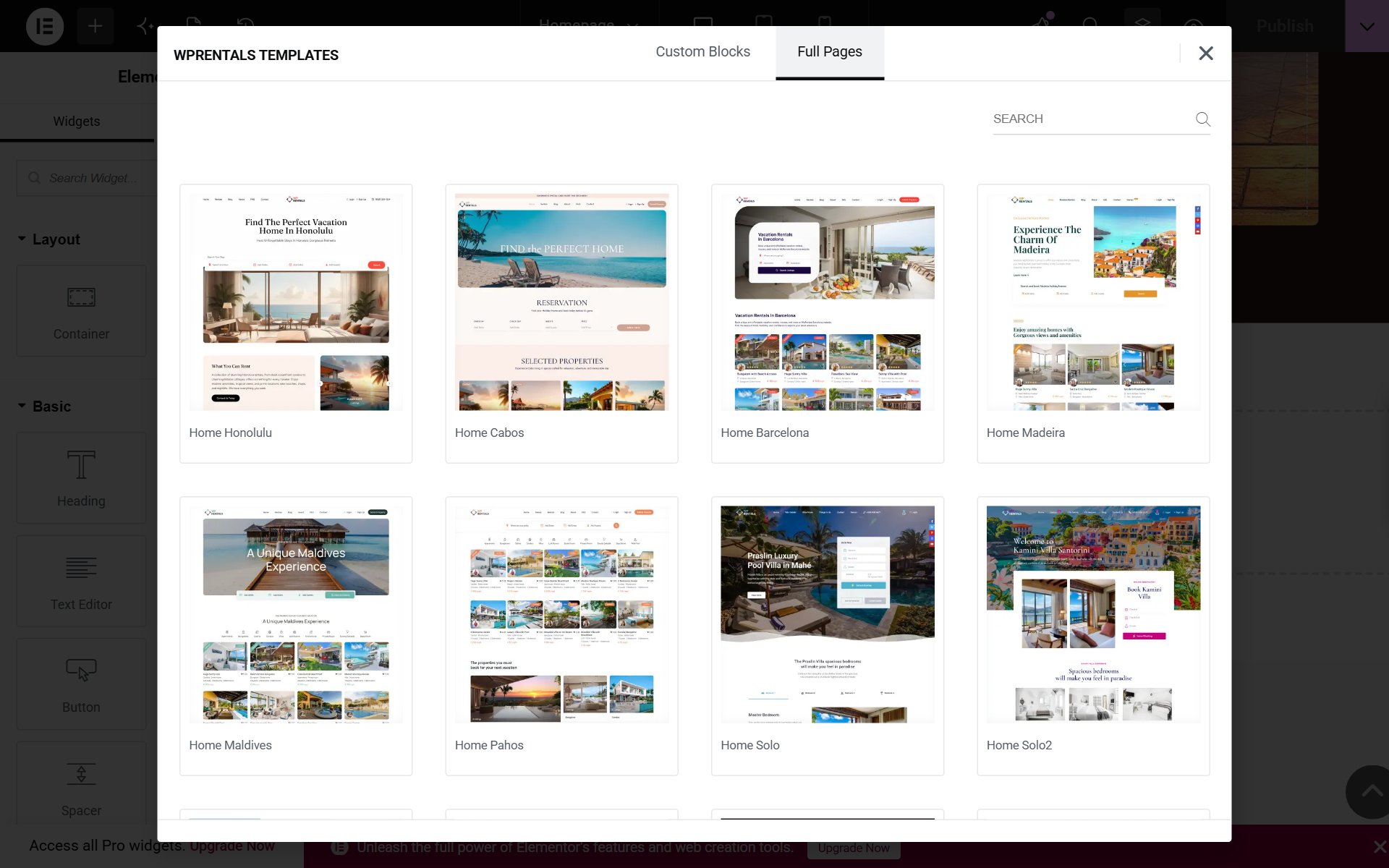Click the magnifier icon in template search

[1202, 119]
